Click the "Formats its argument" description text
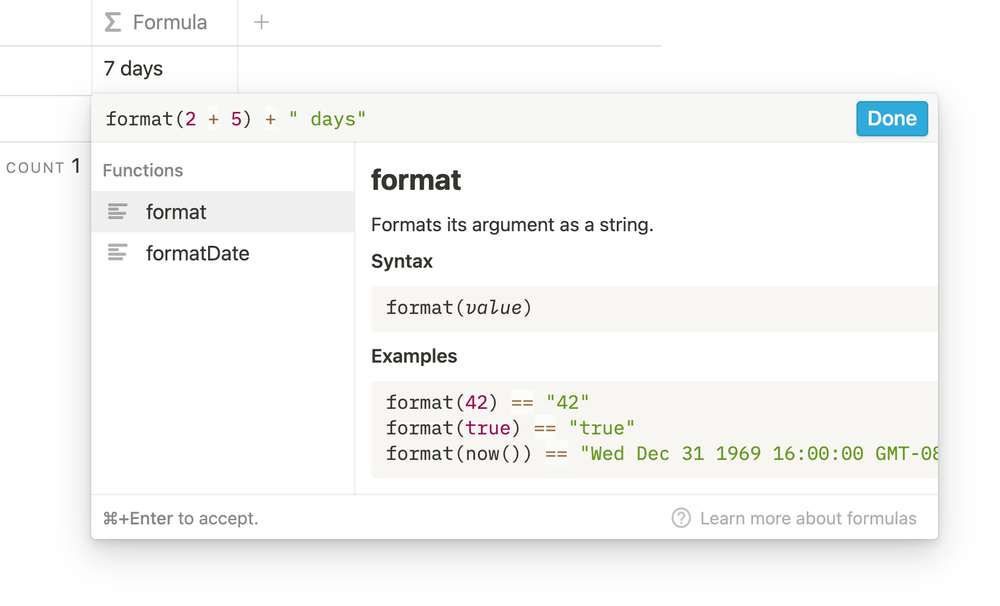 [512, 225]
